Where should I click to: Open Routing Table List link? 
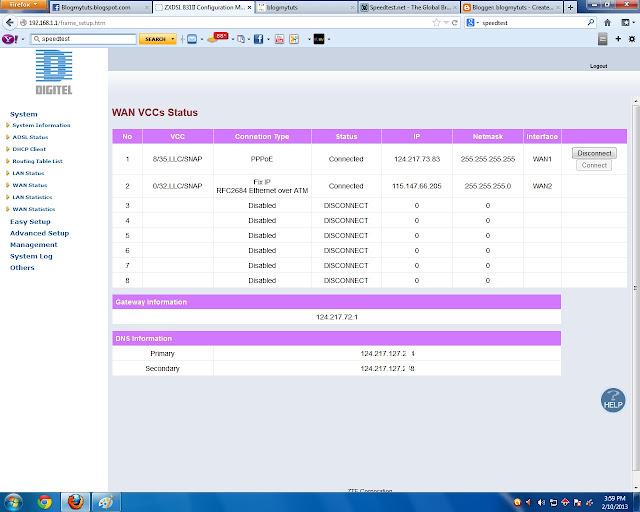pyautogui.click(x=37, y=161)
